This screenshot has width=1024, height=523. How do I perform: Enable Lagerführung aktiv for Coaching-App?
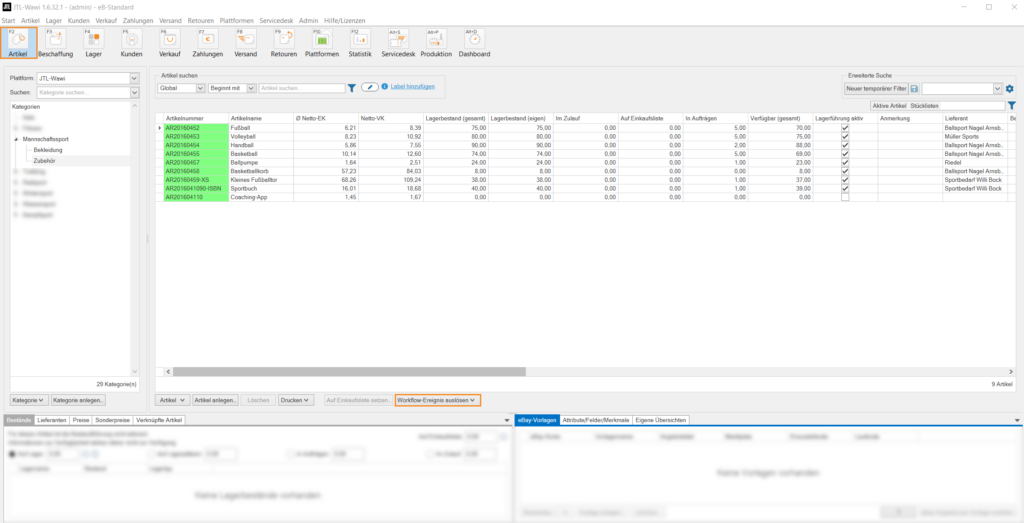845,198
